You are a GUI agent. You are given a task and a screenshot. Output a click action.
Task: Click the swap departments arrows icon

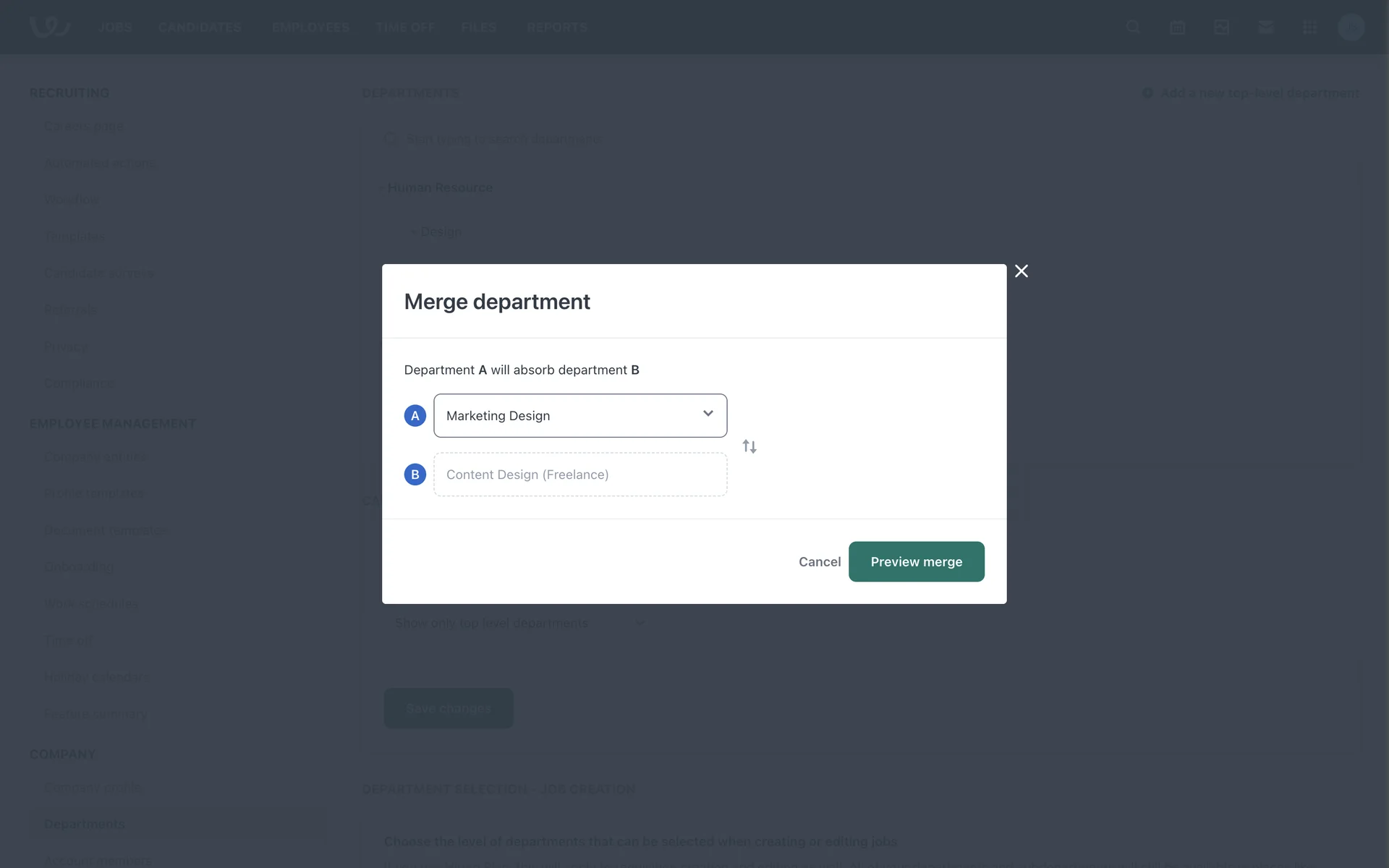(749, 446)
